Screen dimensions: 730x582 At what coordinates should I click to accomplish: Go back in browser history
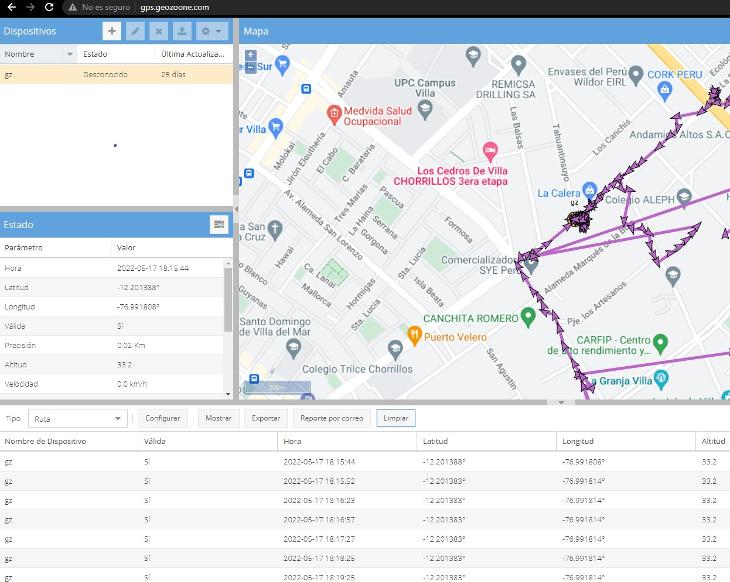[12, 7]
